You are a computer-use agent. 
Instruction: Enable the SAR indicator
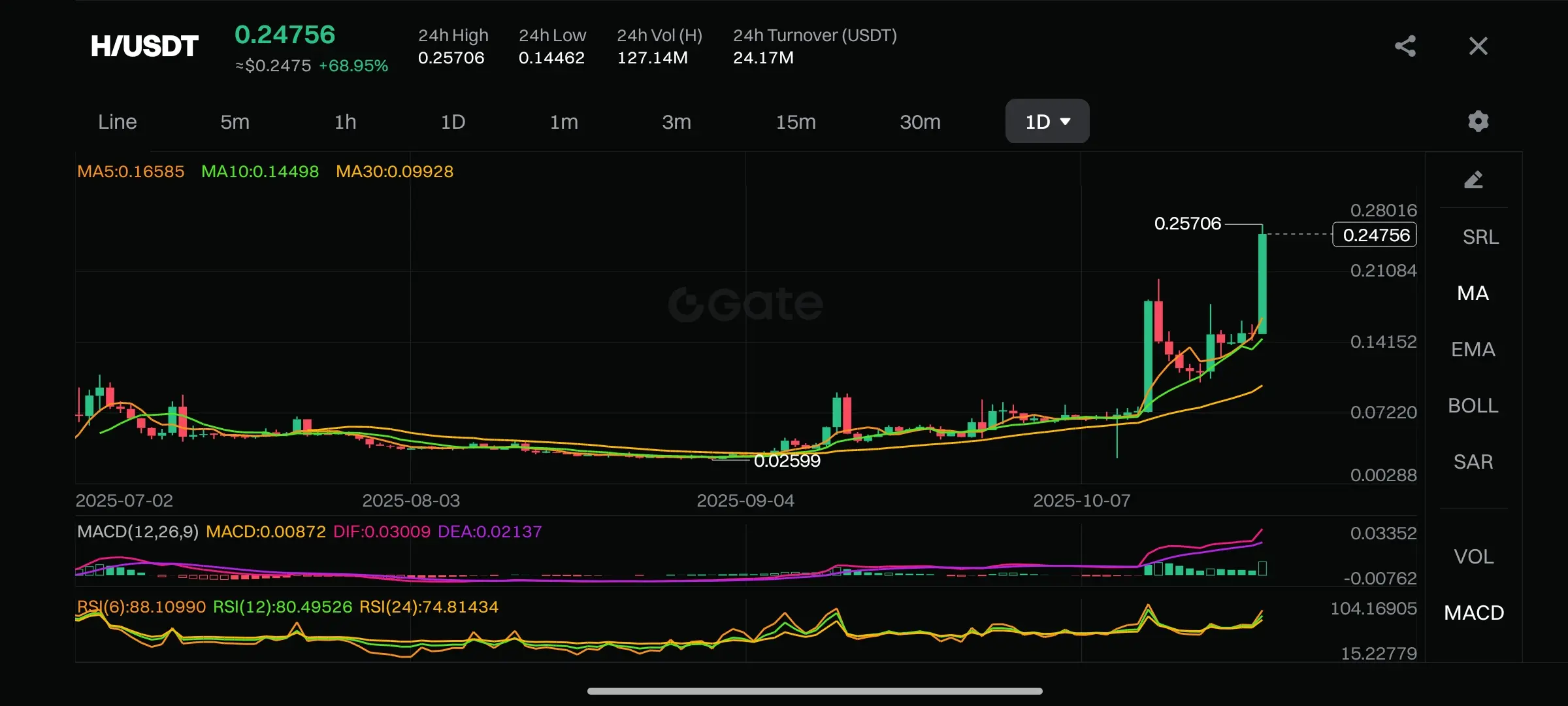1473,462
